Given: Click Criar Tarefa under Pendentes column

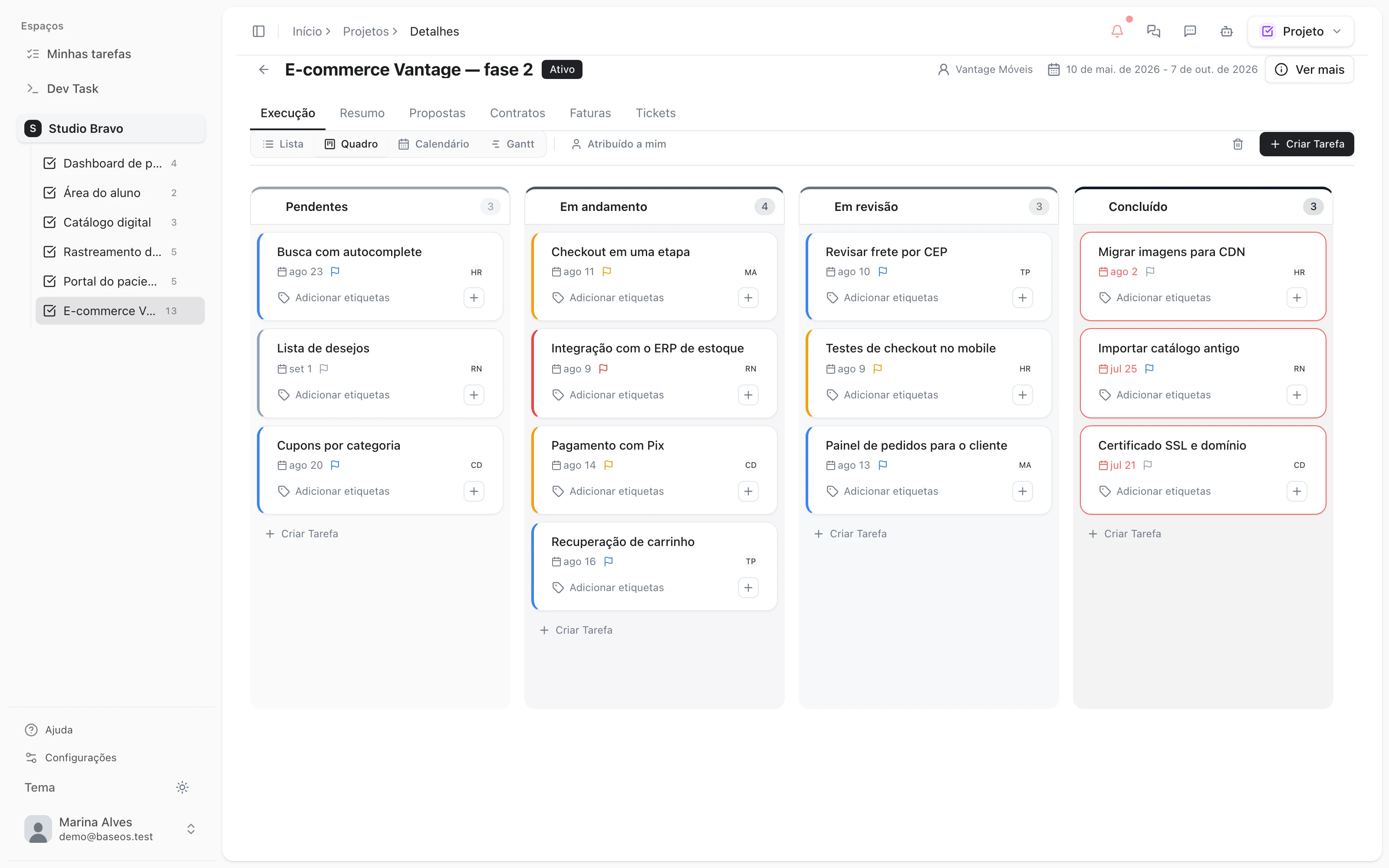Looking at the screenshot, I should [302, 534].
